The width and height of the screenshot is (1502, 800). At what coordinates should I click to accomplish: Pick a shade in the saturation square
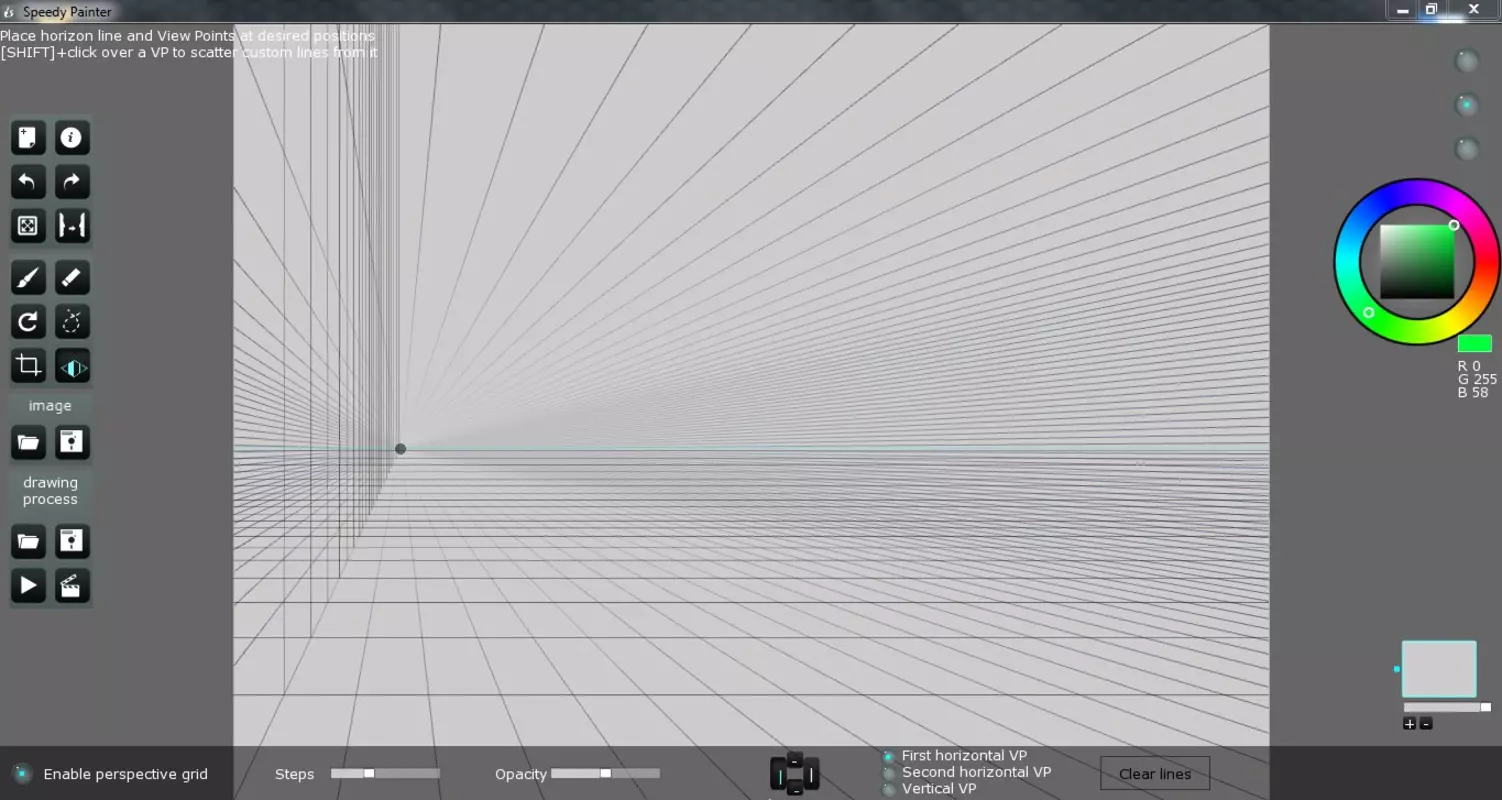tap(1417, 262)
